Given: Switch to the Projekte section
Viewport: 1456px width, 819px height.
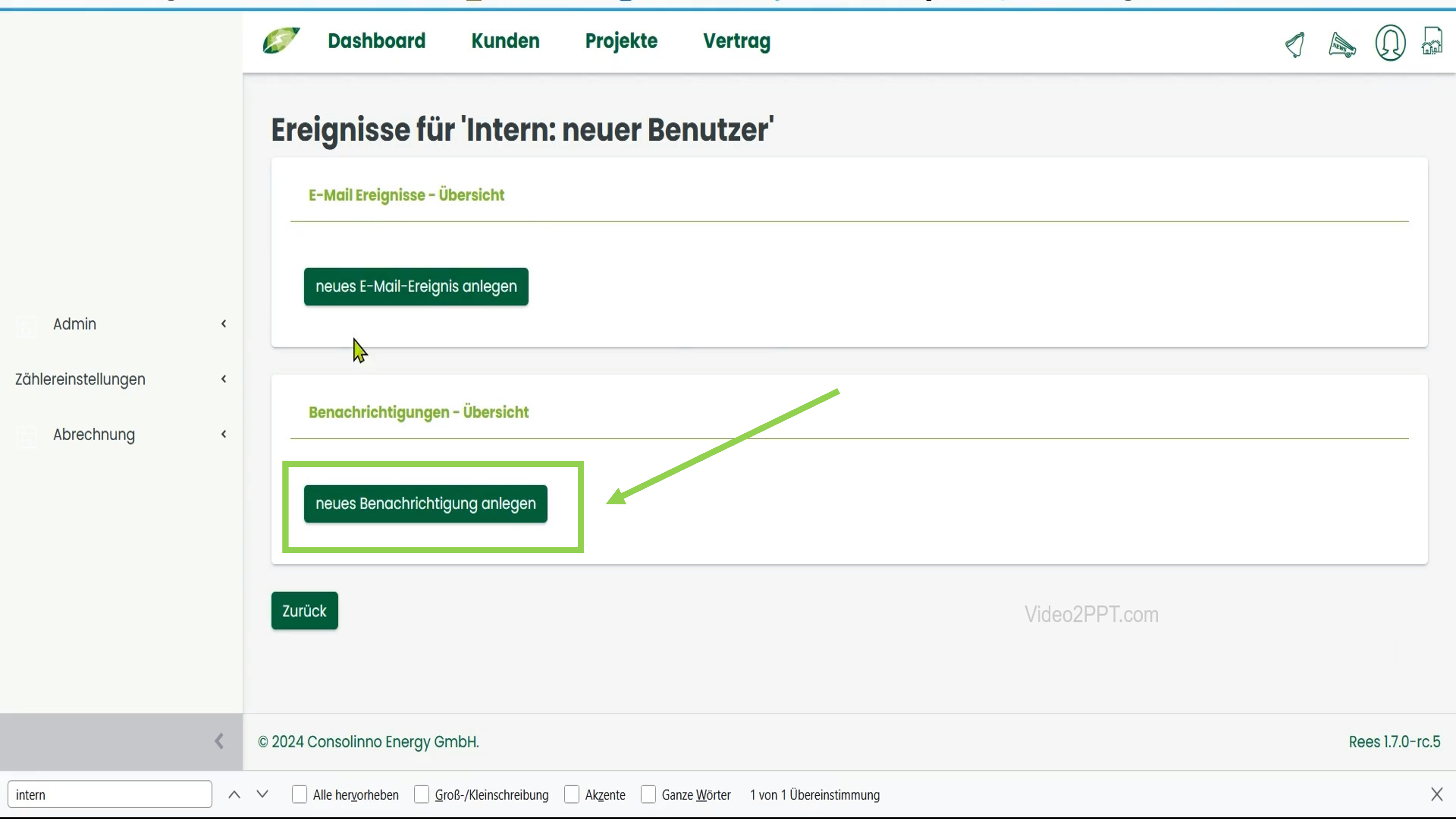Looking at the screenshot, I should pyautogui.click(x=621, y=41).
